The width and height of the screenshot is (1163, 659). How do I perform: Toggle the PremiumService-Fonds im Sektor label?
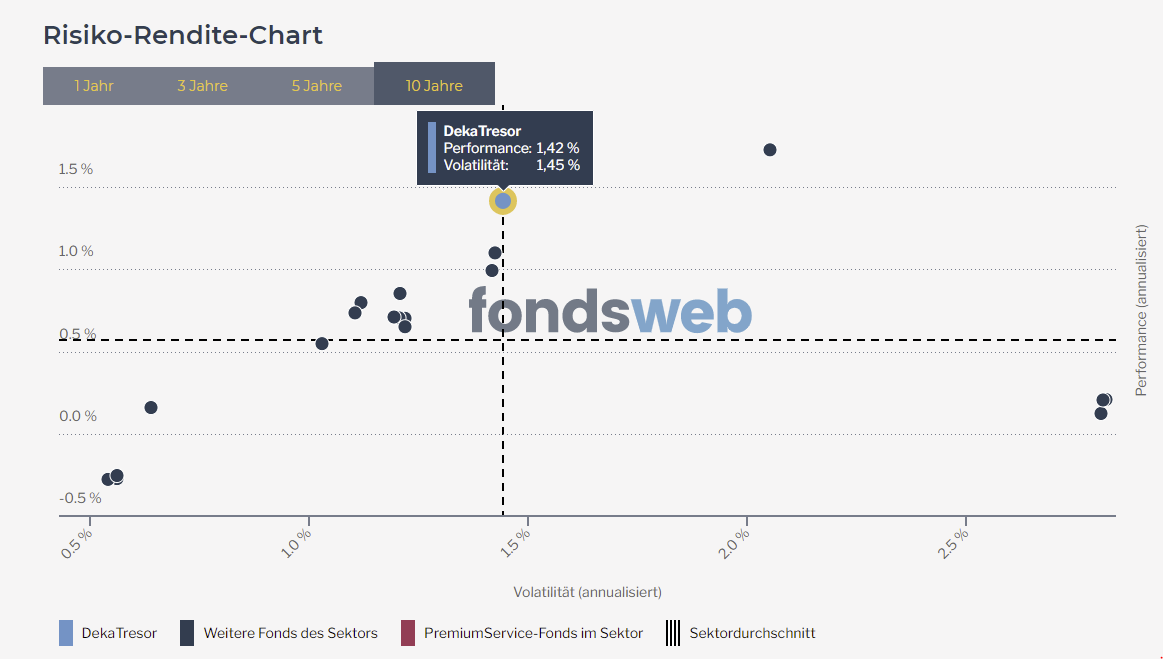pos(533,633)
